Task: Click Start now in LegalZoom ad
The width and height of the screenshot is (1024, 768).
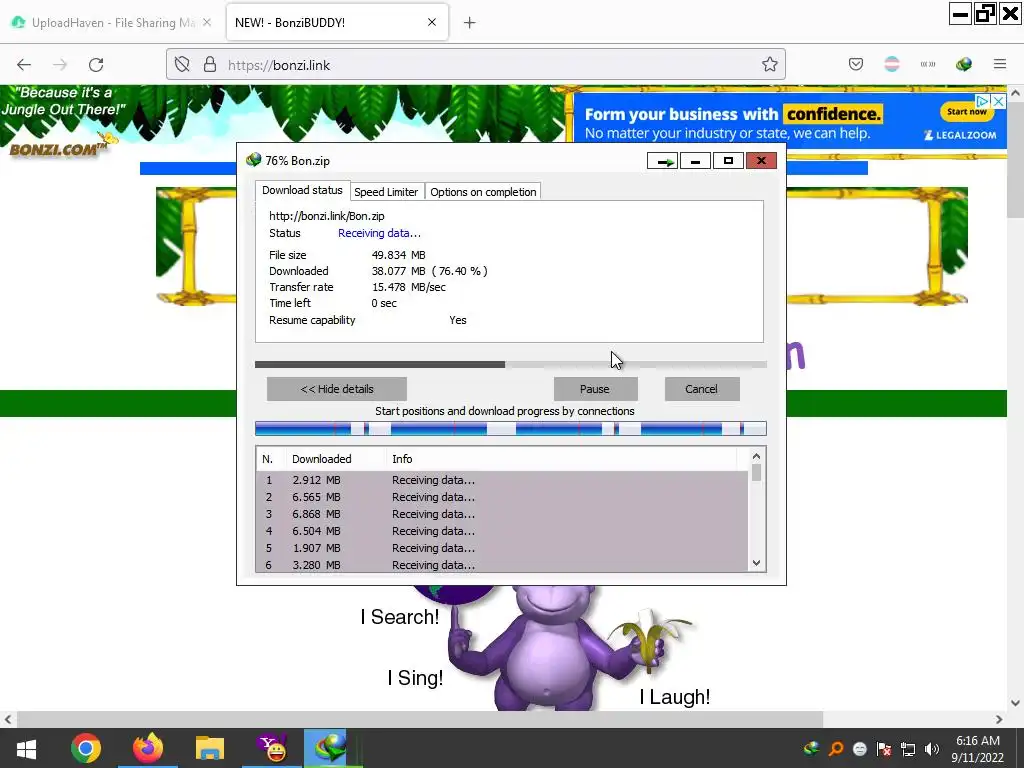Action: (x=967, y=112)
